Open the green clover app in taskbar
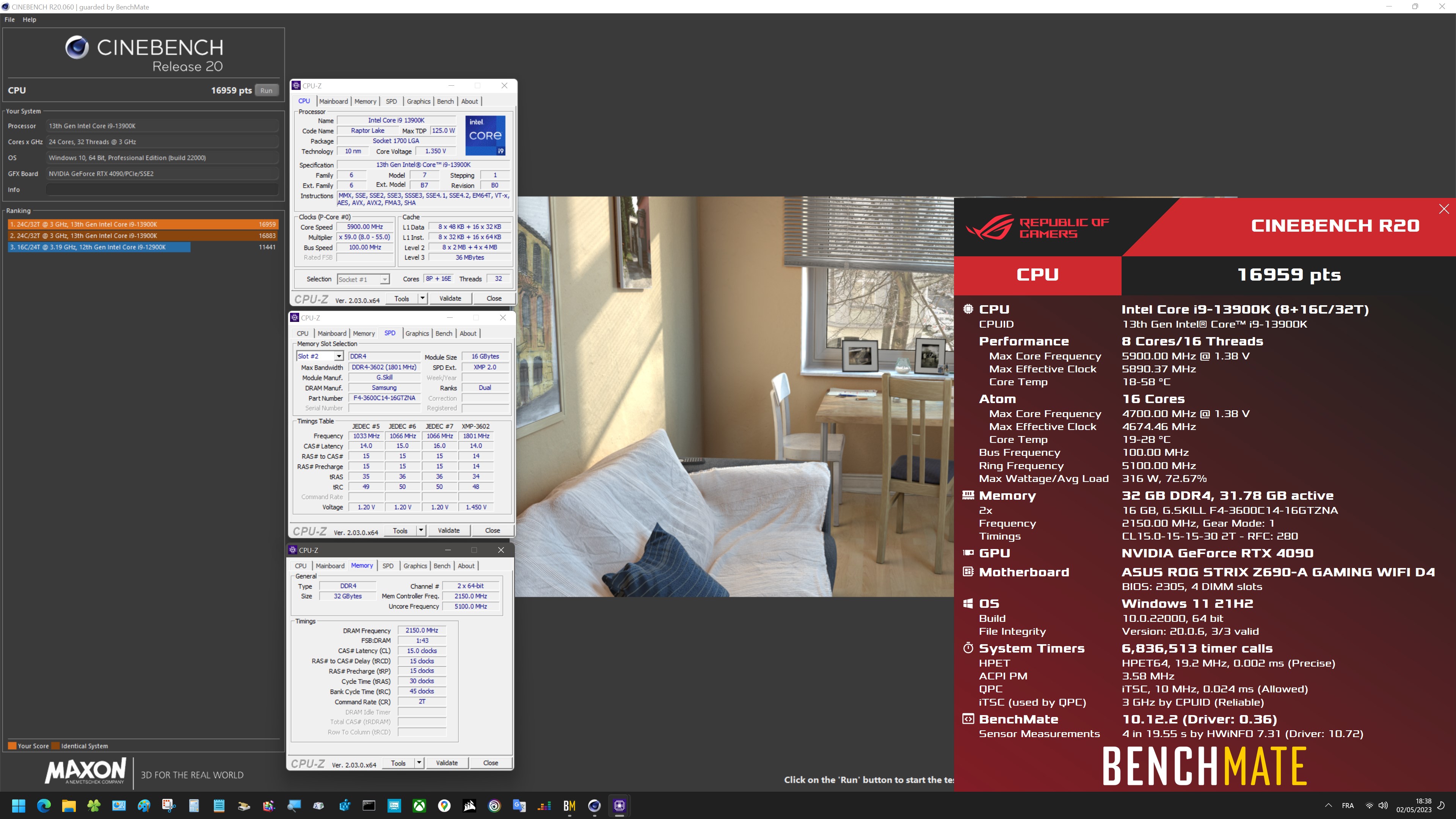This screenshot has height=819, width=1456. [94, 805]
